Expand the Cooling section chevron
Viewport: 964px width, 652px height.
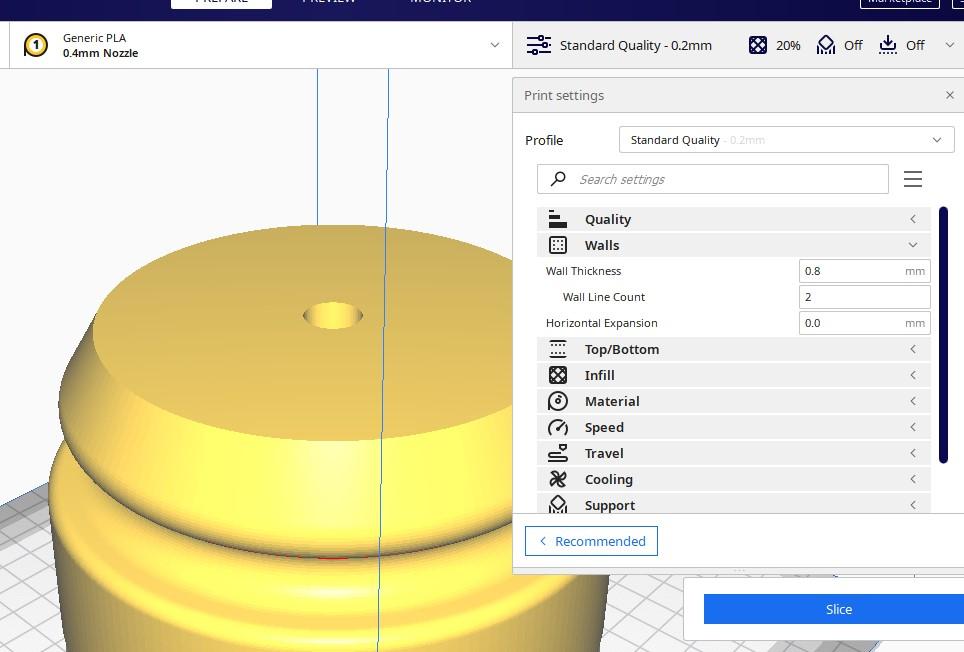tap(913, 479)
